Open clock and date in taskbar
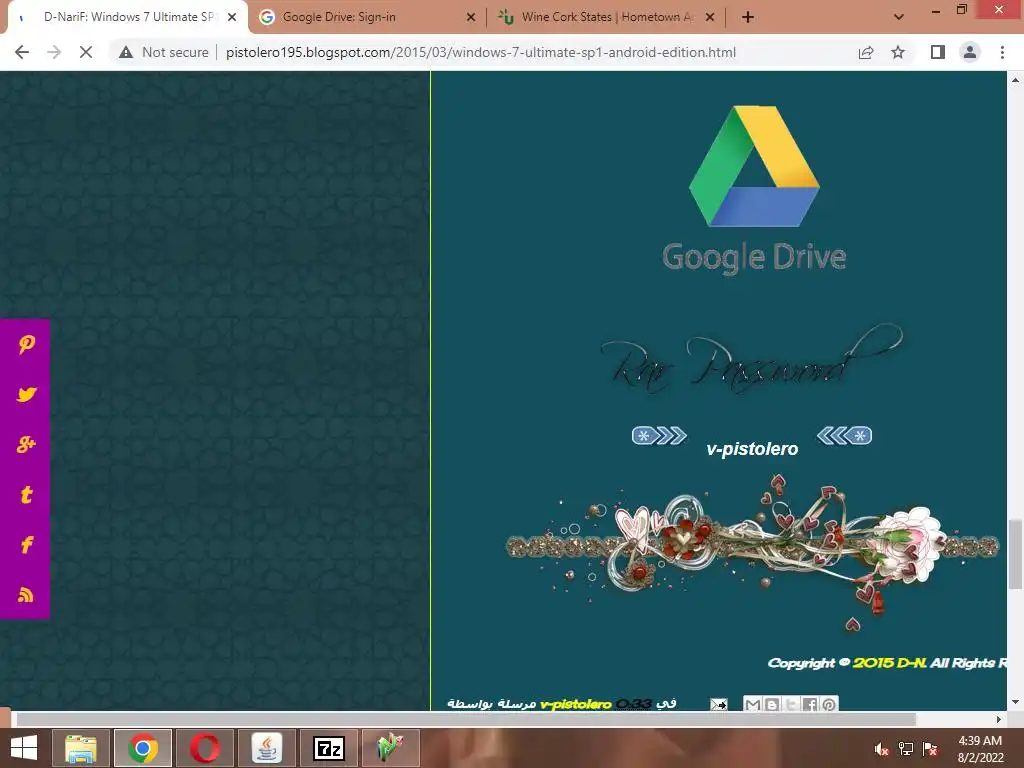1024x768 pixels. pyautogui.click(x=980, y=749)
